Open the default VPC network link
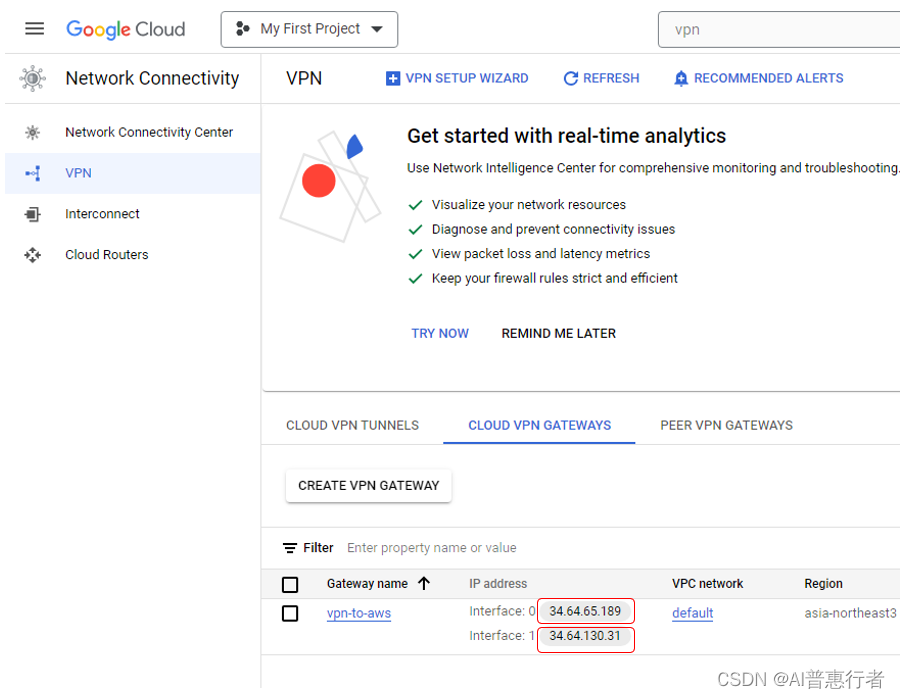The height and width of the screenshot is (698, 900). point(692,614)
